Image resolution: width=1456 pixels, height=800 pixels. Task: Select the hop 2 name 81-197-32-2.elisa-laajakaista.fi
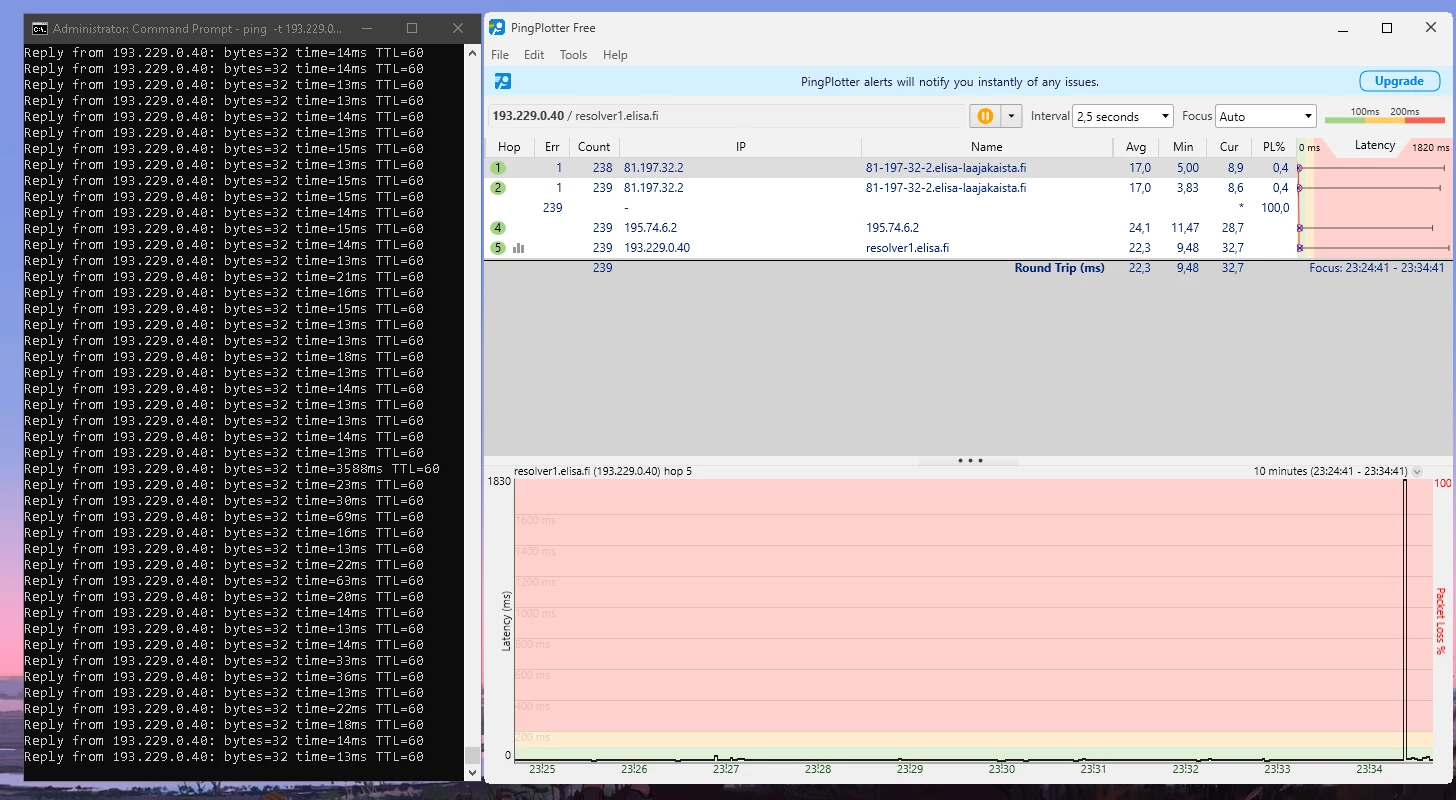coord(946,188)
